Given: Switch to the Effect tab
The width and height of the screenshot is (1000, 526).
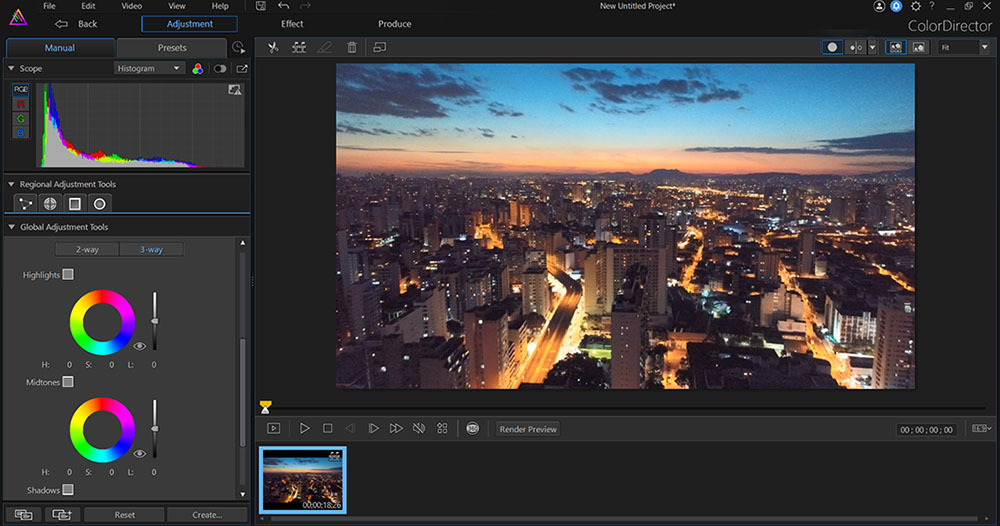Looking at the screenshot, I should pyautogui.click(x=292, y=24).
